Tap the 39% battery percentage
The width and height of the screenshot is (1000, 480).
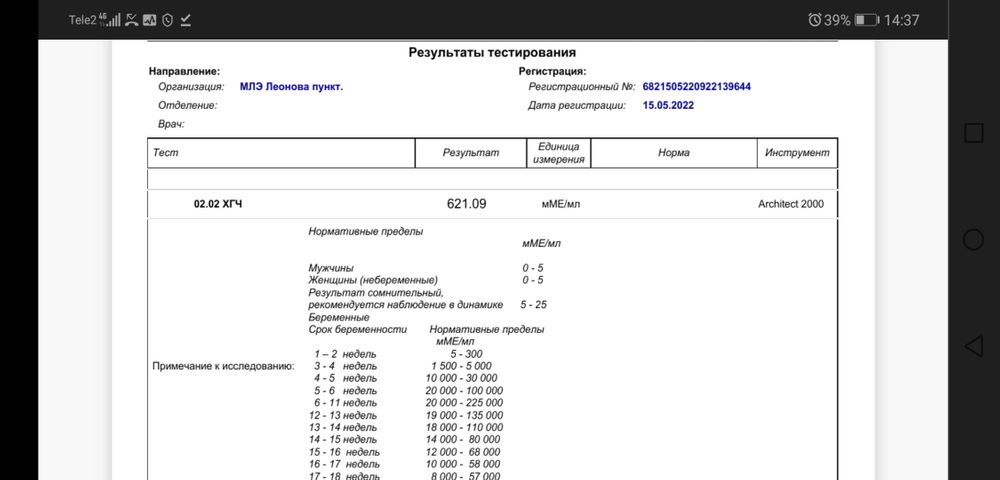coord(837,20)
